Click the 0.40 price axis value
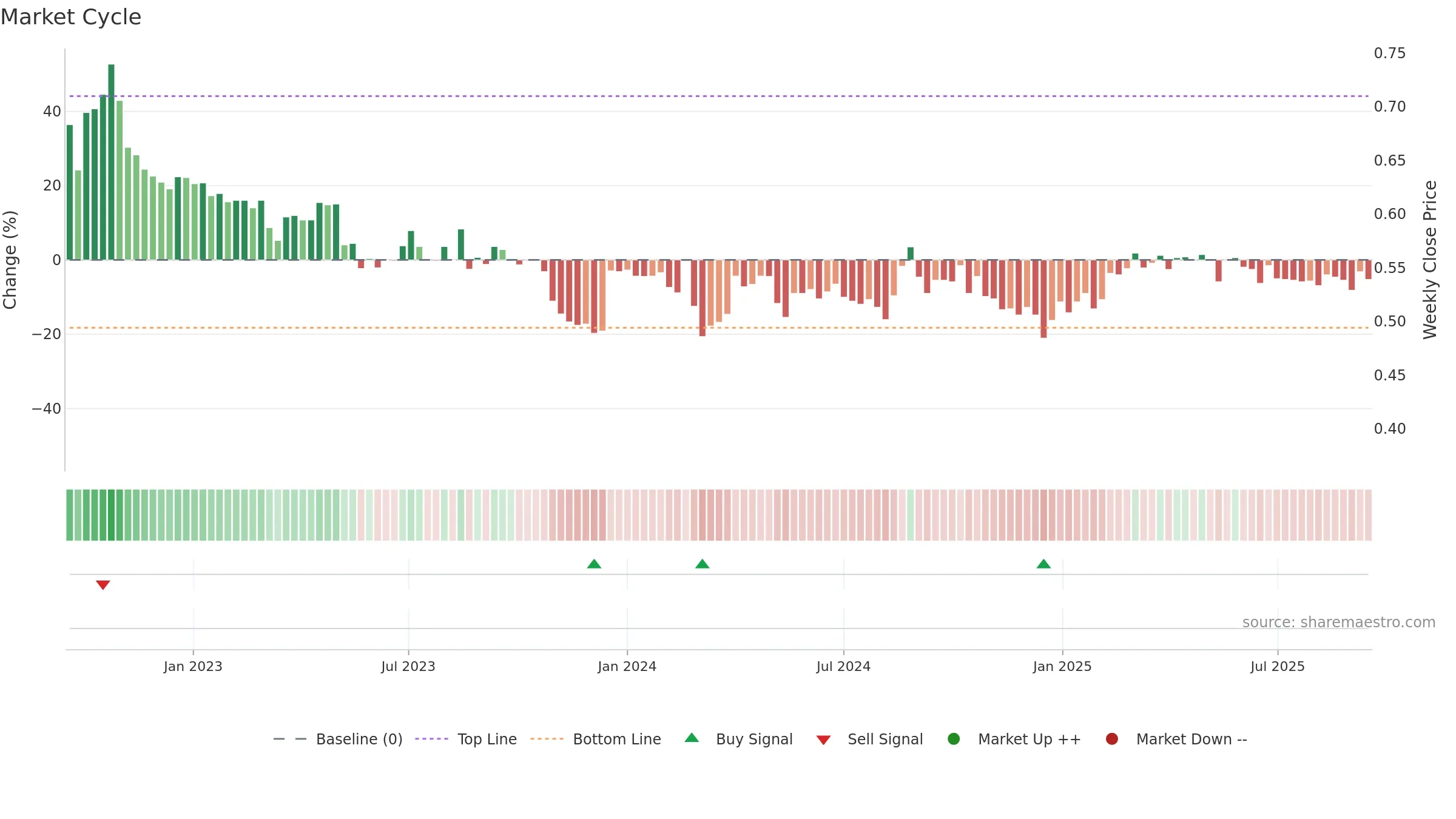 tap(1390, 429)
